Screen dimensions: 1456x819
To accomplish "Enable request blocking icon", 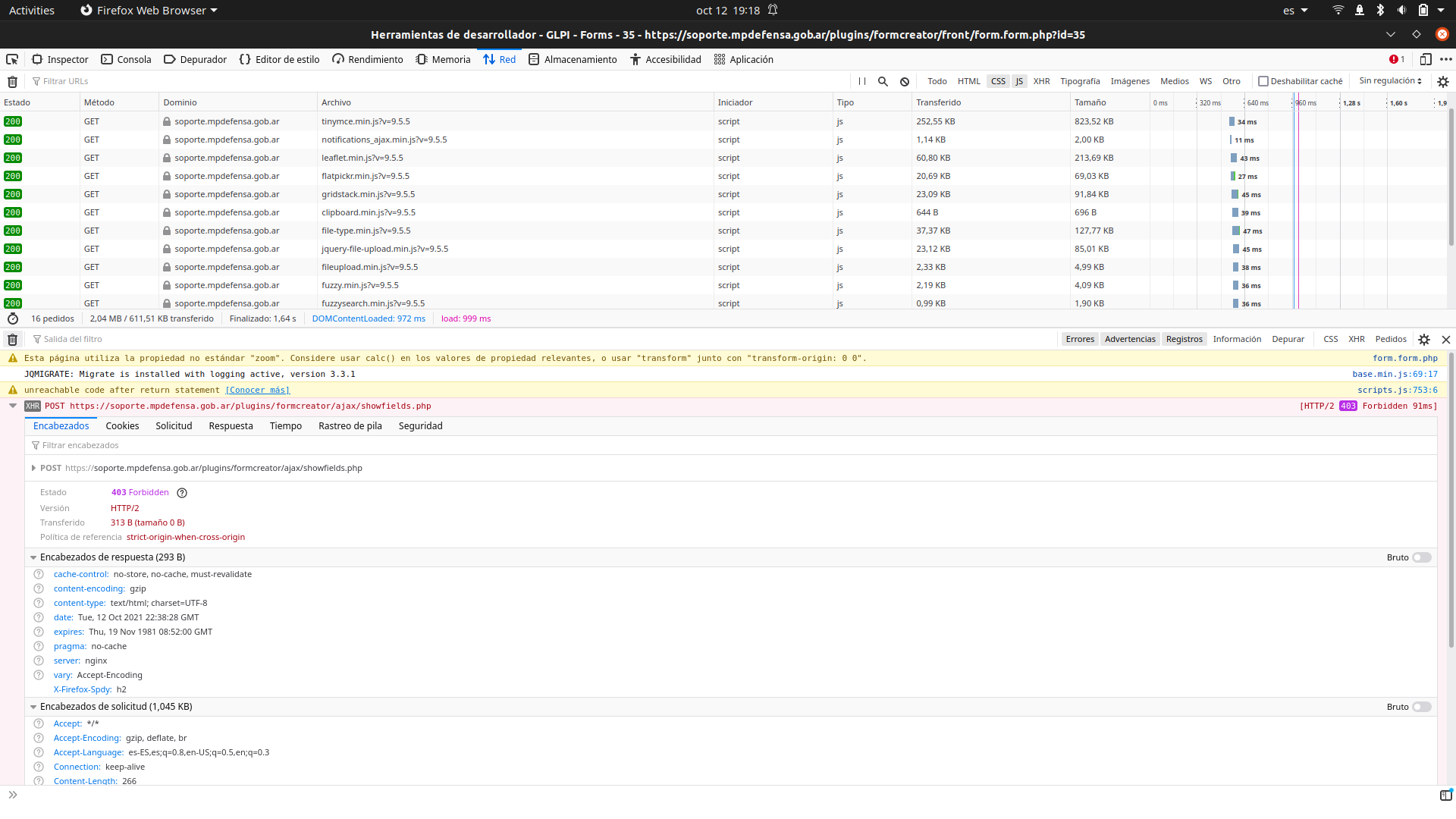I will [903, 81].
